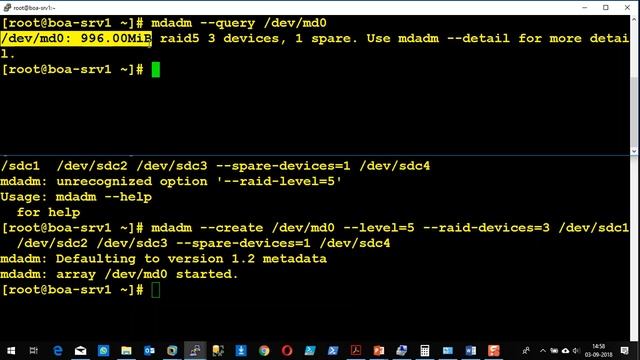This screenshot has width=640, height=360.
Task: Open File Explorer from the taskbar
Action: [x=126, y=351]
